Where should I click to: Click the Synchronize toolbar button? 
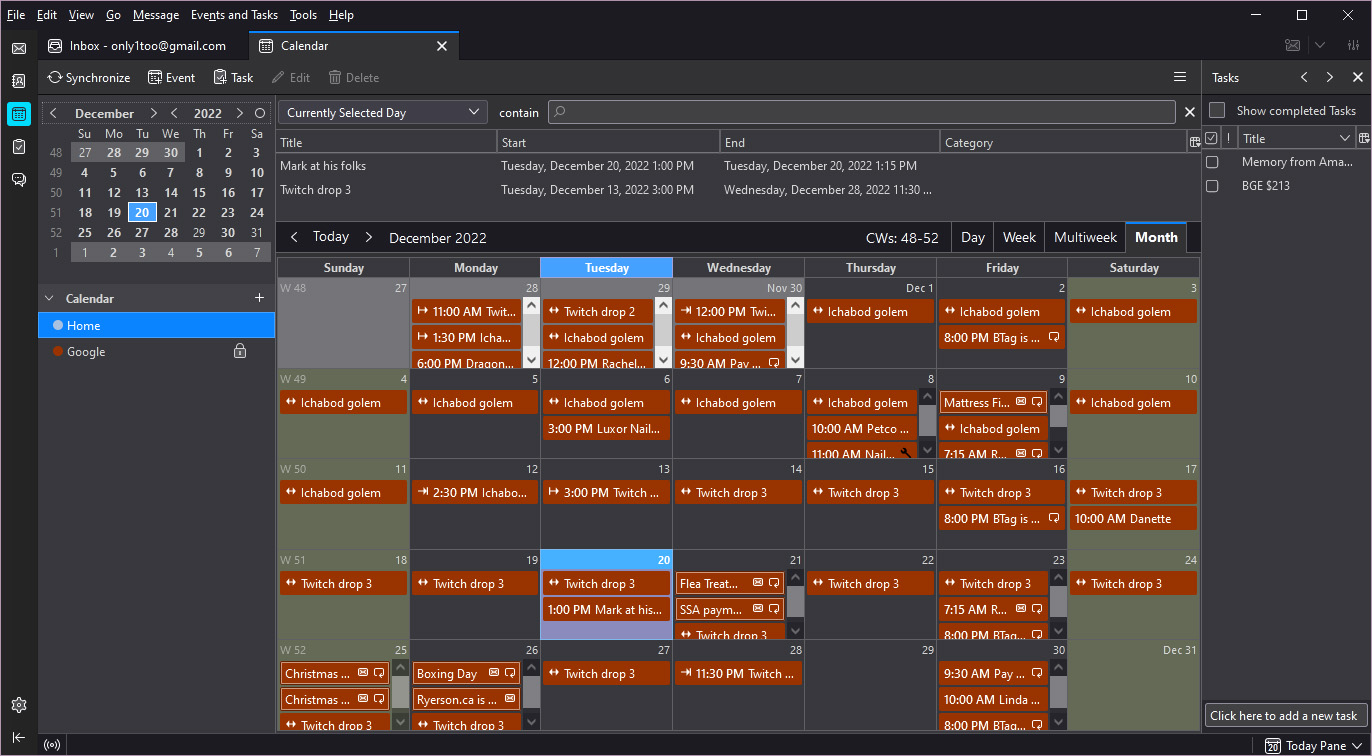coord(89,77)
